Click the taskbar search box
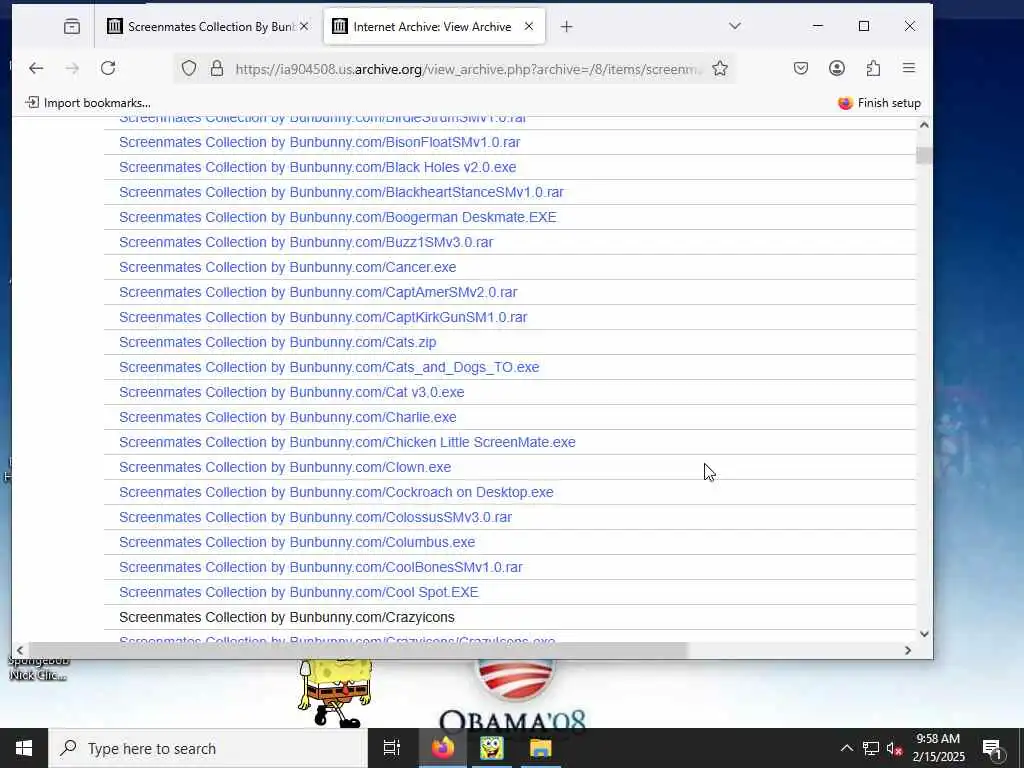Screen dimensions: 1024x768 pos(208,748)
